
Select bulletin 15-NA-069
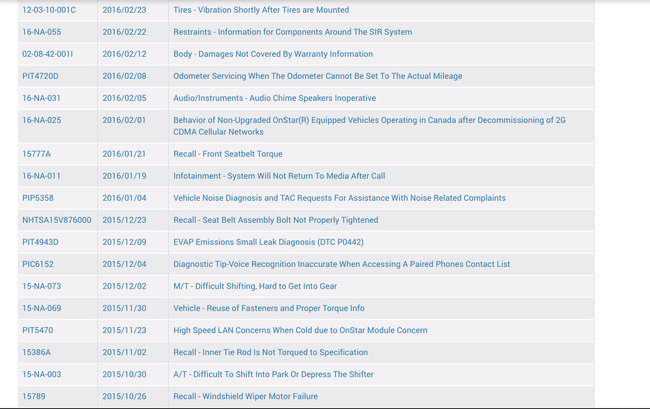(x=41, y=308)
